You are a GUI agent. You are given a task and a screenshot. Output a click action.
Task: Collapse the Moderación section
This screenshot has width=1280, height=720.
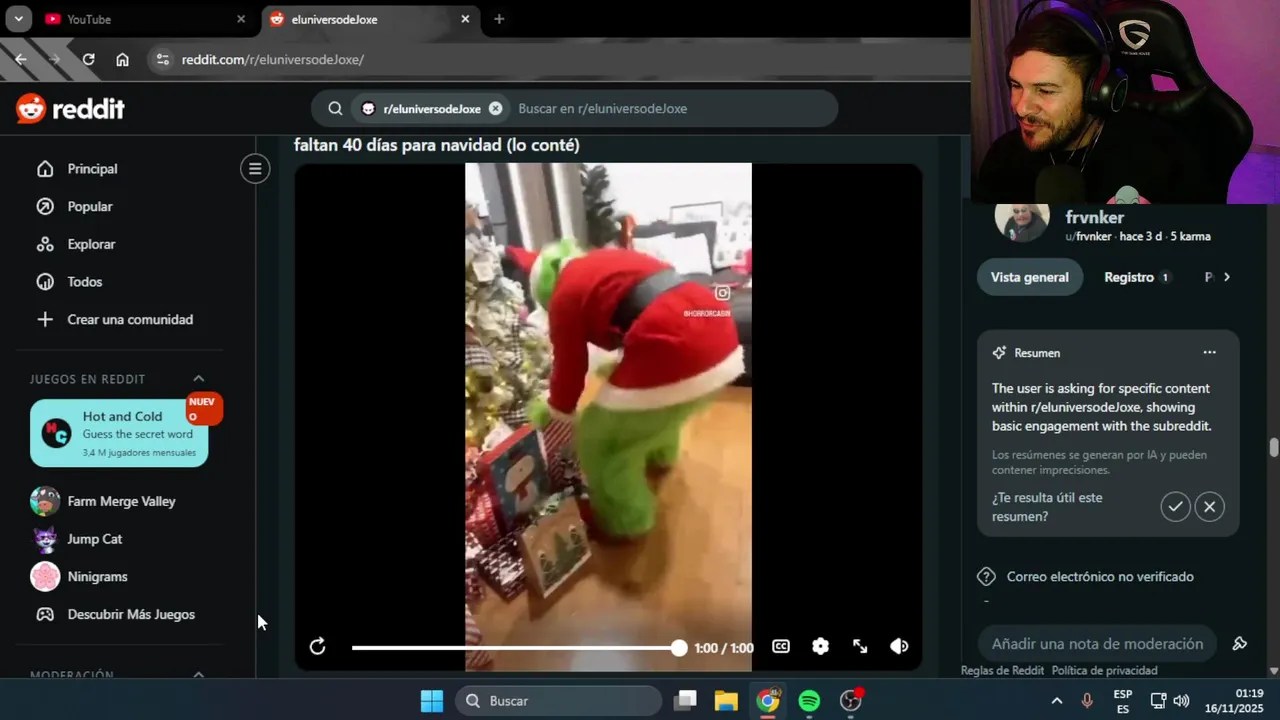coord(198,676)
